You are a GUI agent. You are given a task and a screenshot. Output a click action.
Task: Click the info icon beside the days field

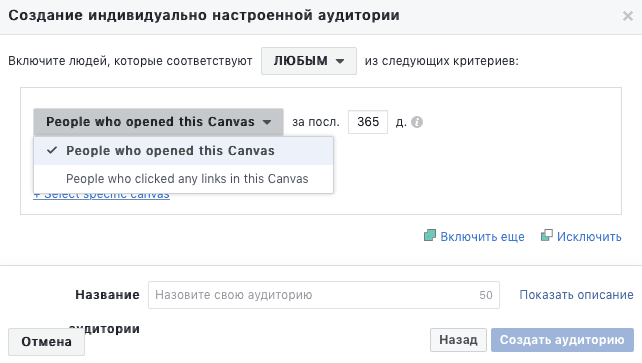417,122
